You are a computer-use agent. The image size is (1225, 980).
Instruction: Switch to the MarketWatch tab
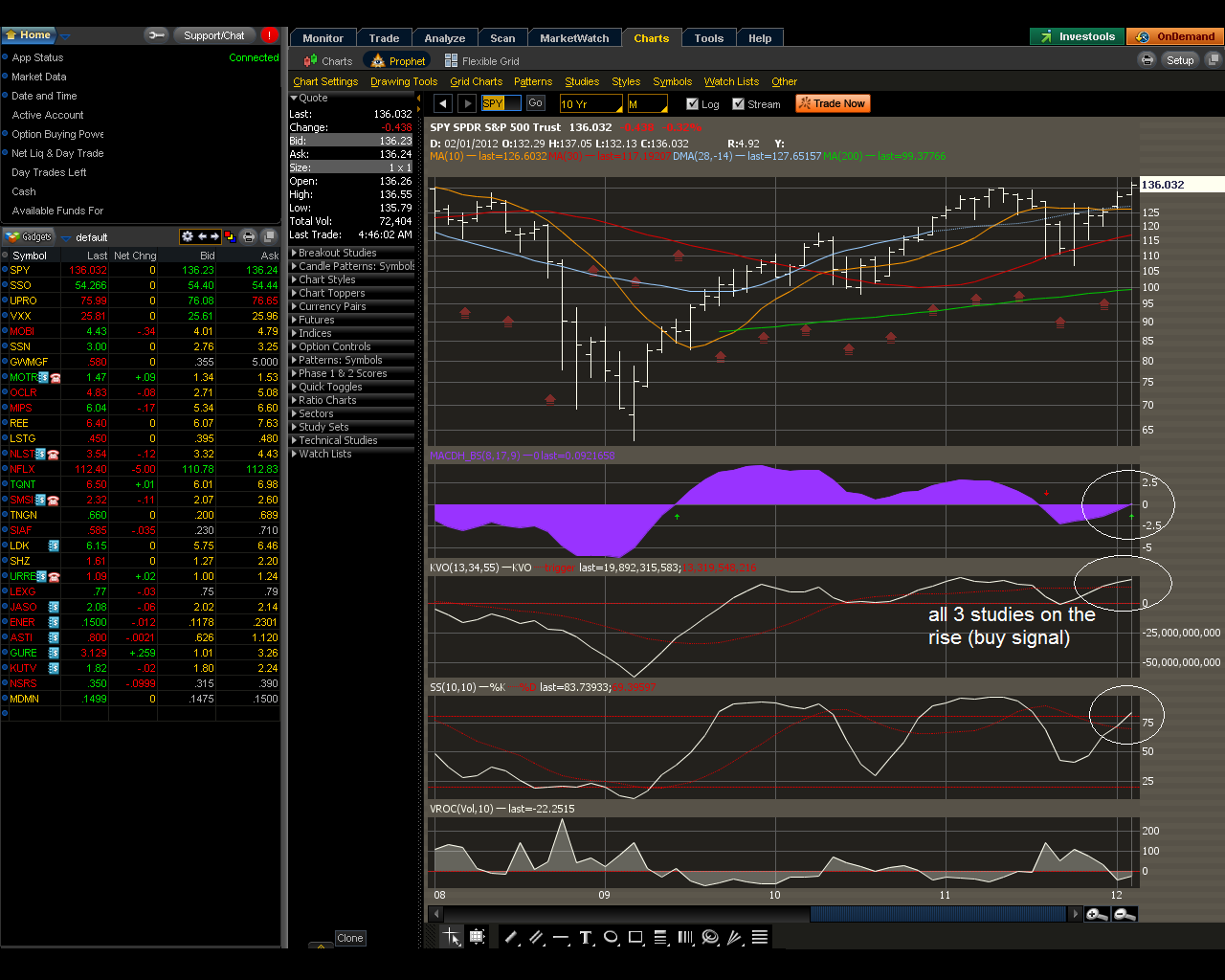point(574,38)
